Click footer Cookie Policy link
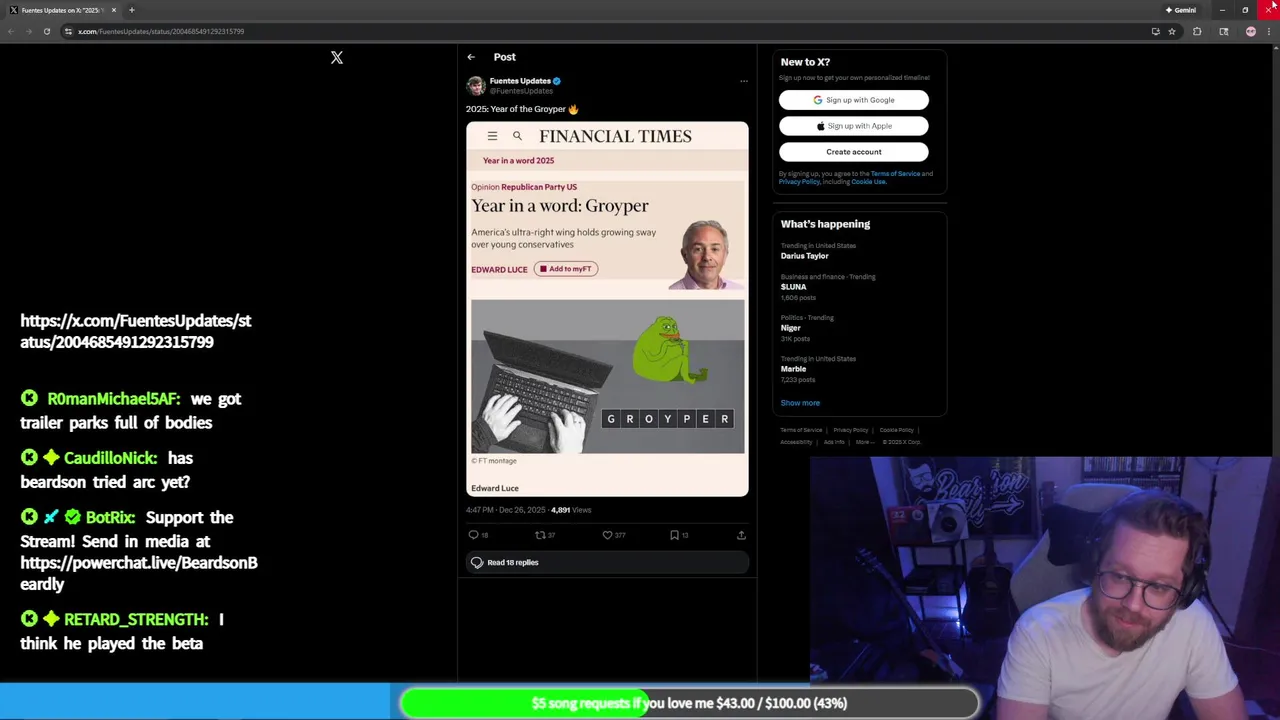 coord(896,430)
